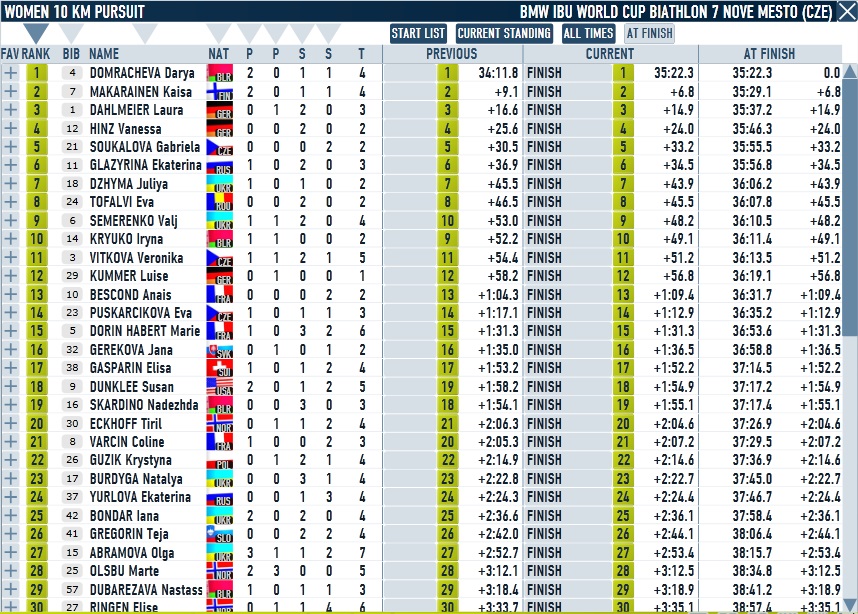Click rank badge 13 for BESCOND Anais
The image size is (858, 614).
[37, 294]
